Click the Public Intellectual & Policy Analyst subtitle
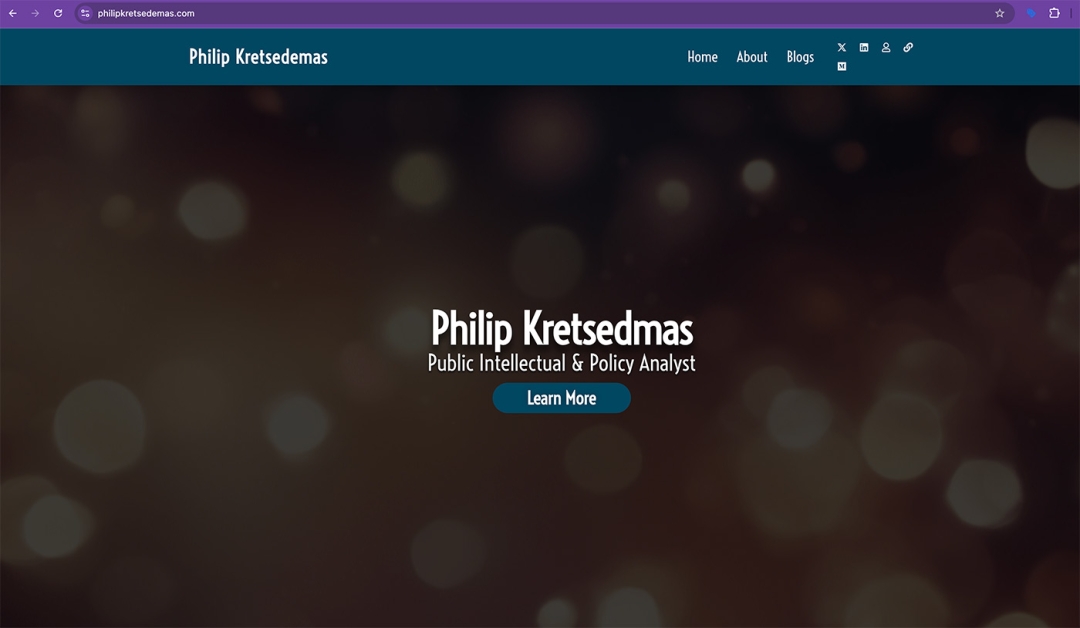 tap(561, 363)
